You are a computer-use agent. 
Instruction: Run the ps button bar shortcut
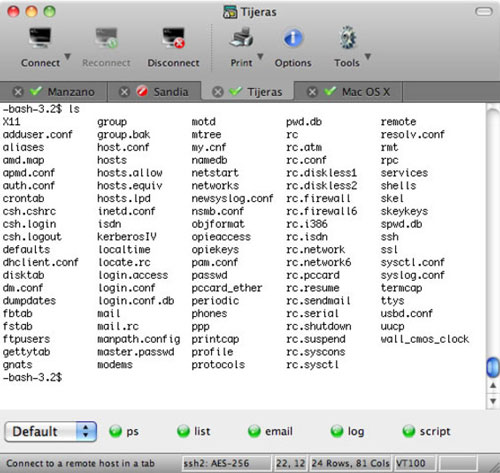pyautogui.click(x=124, y=431)
